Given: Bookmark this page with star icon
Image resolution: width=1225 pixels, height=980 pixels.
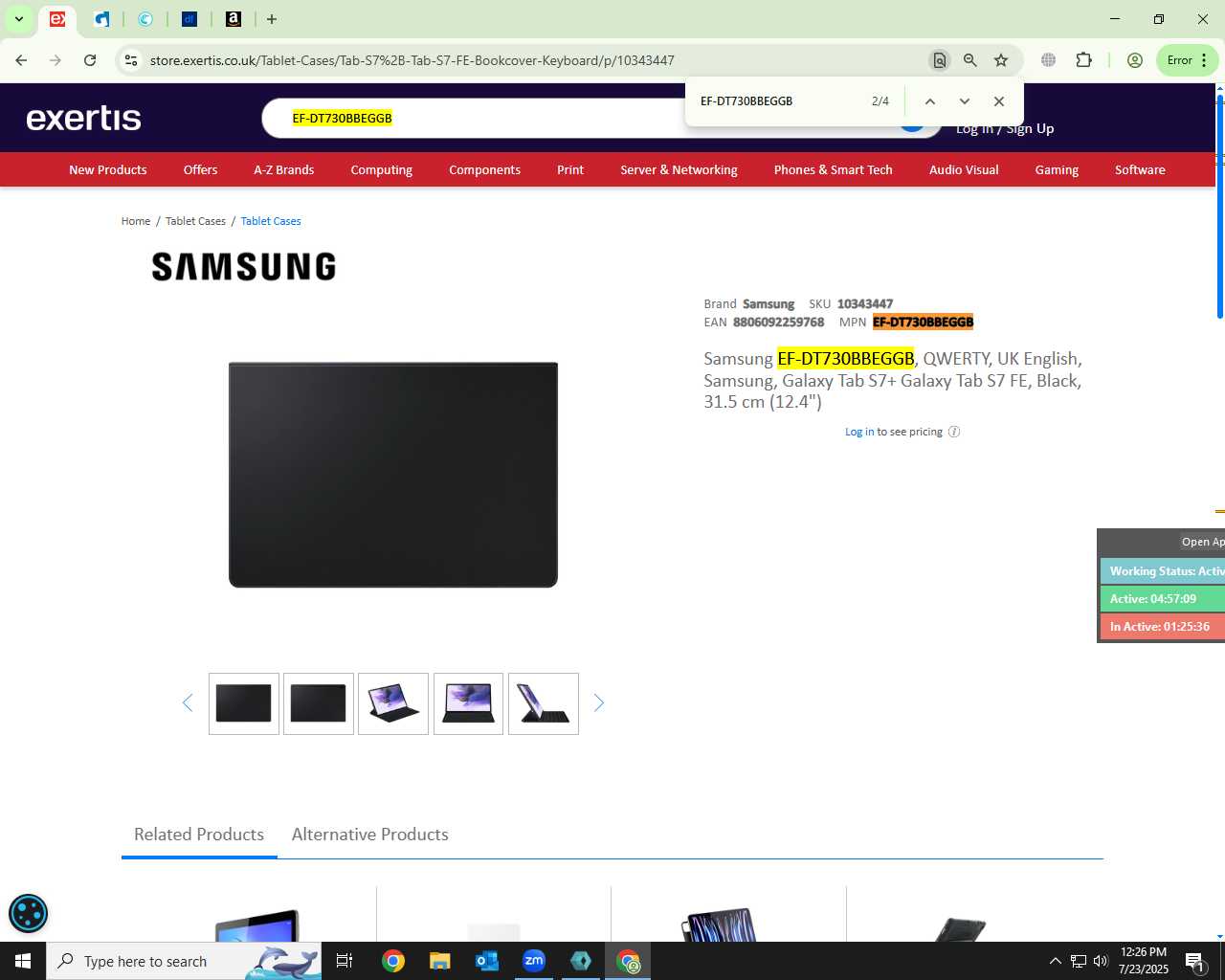Looking at the screenshot, I should point(1001,60).
